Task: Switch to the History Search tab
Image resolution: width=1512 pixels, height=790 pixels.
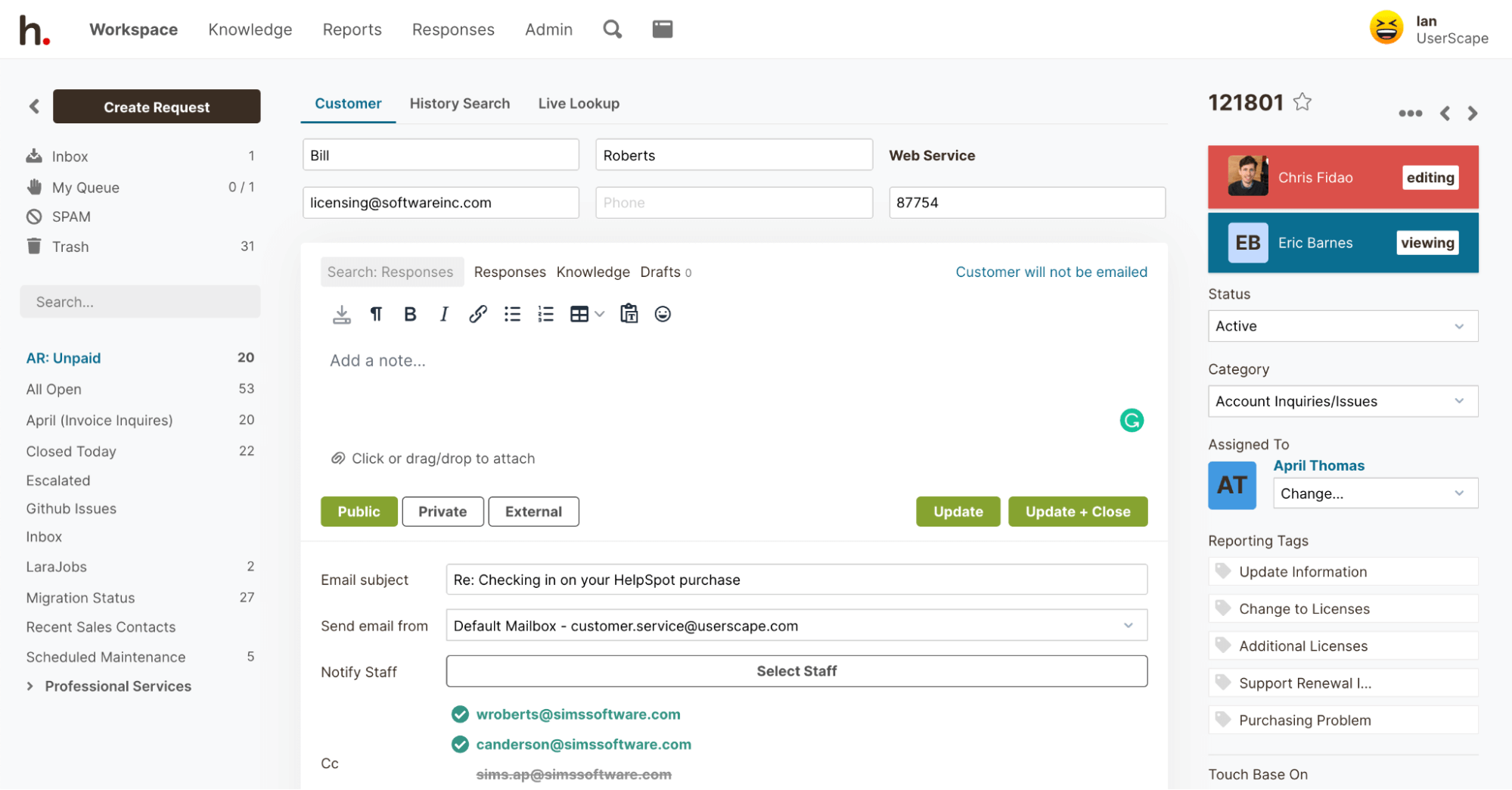Action: (x=459, y=104)
